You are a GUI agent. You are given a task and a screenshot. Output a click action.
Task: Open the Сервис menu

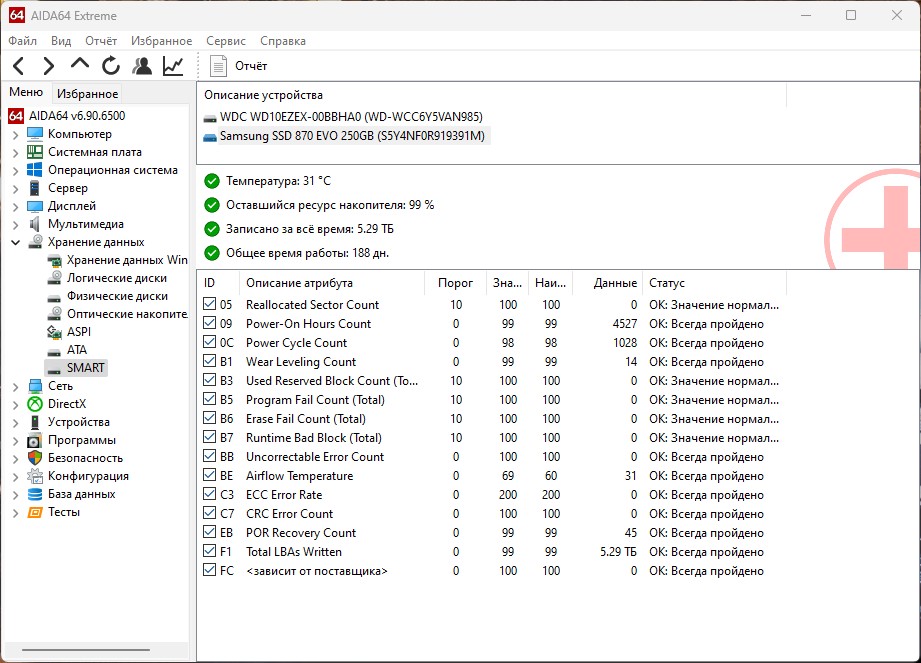(226, 41)
